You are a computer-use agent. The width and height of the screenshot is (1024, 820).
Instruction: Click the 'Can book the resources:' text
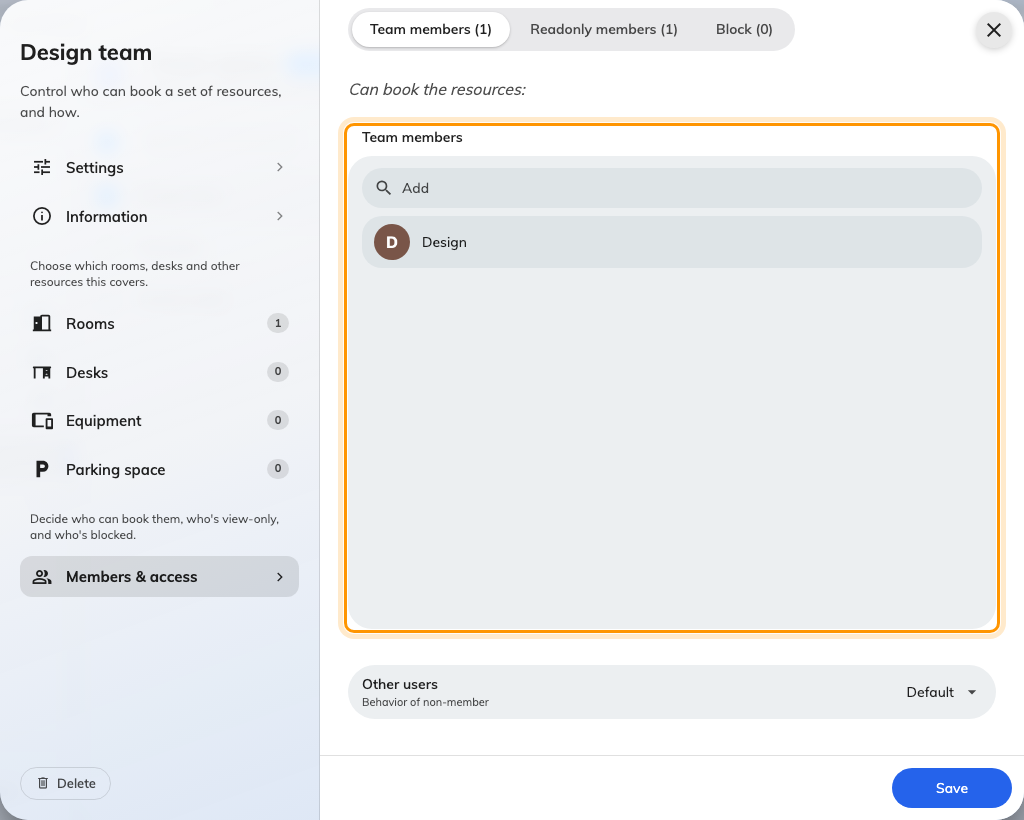[x=437, y=89]
